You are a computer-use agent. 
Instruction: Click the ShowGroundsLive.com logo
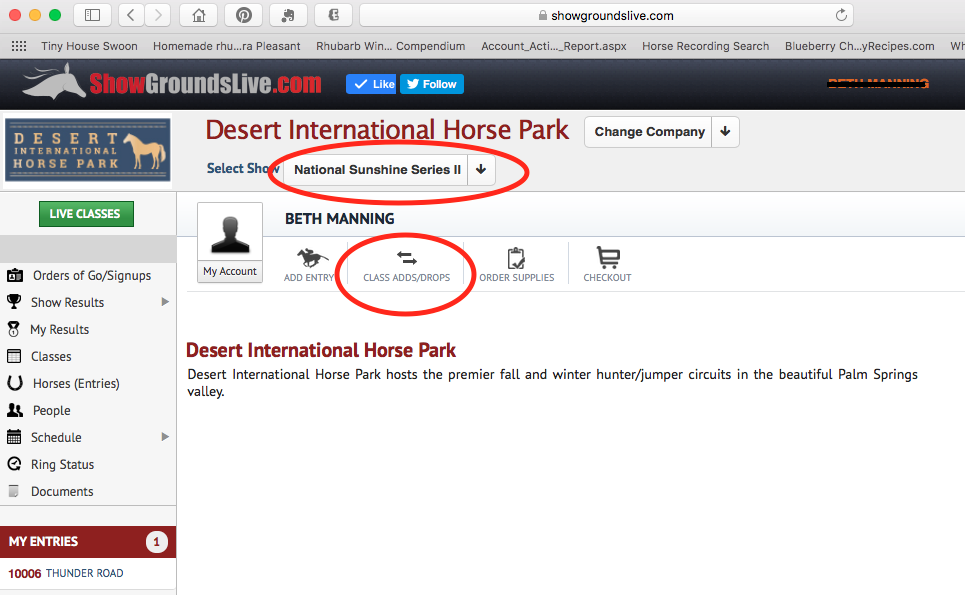tap(172, 83)
